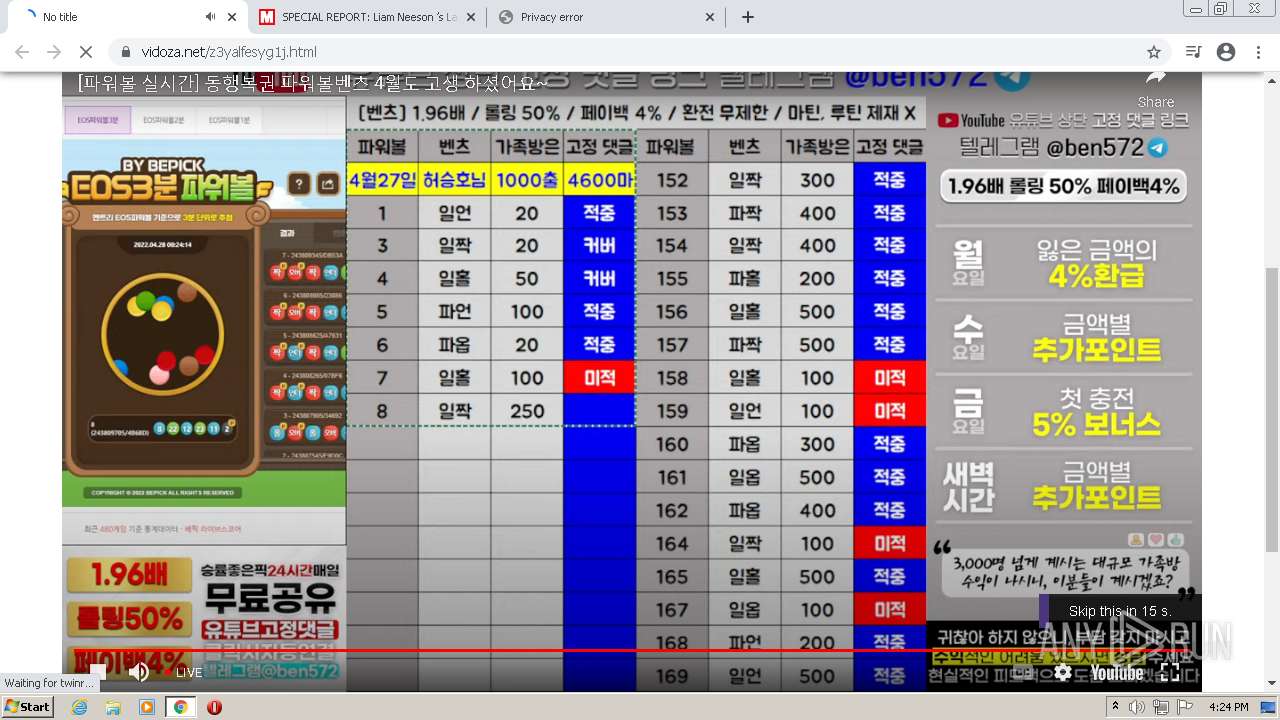Click the 허승호님 cell
The image size is (1280, 720).
(455, 180)
